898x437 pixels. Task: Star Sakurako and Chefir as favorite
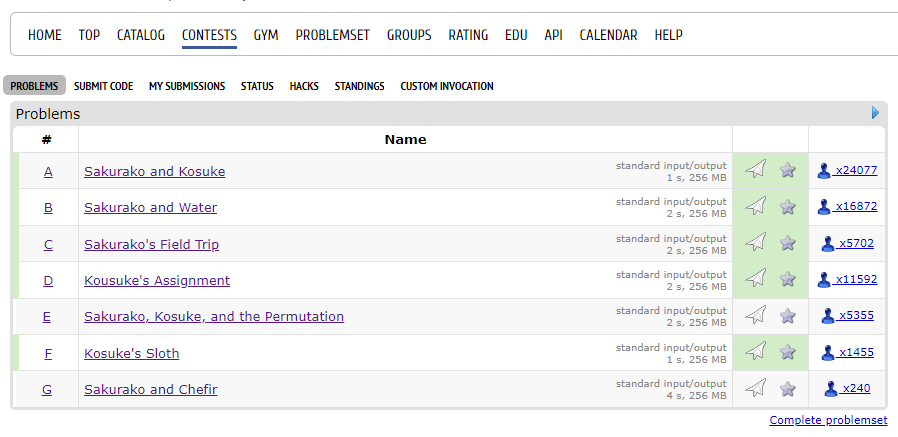point(788,389)
